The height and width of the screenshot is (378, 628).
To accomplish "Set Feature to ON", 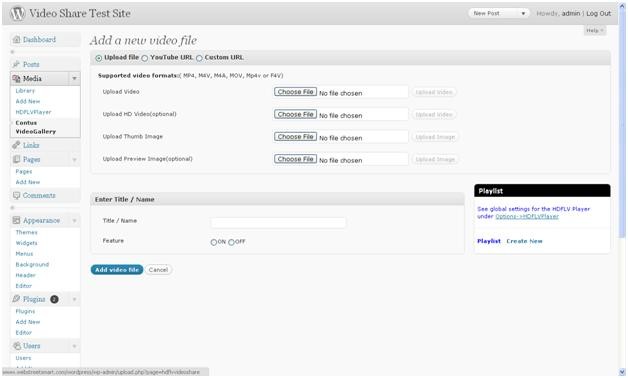I will point(213,242).
